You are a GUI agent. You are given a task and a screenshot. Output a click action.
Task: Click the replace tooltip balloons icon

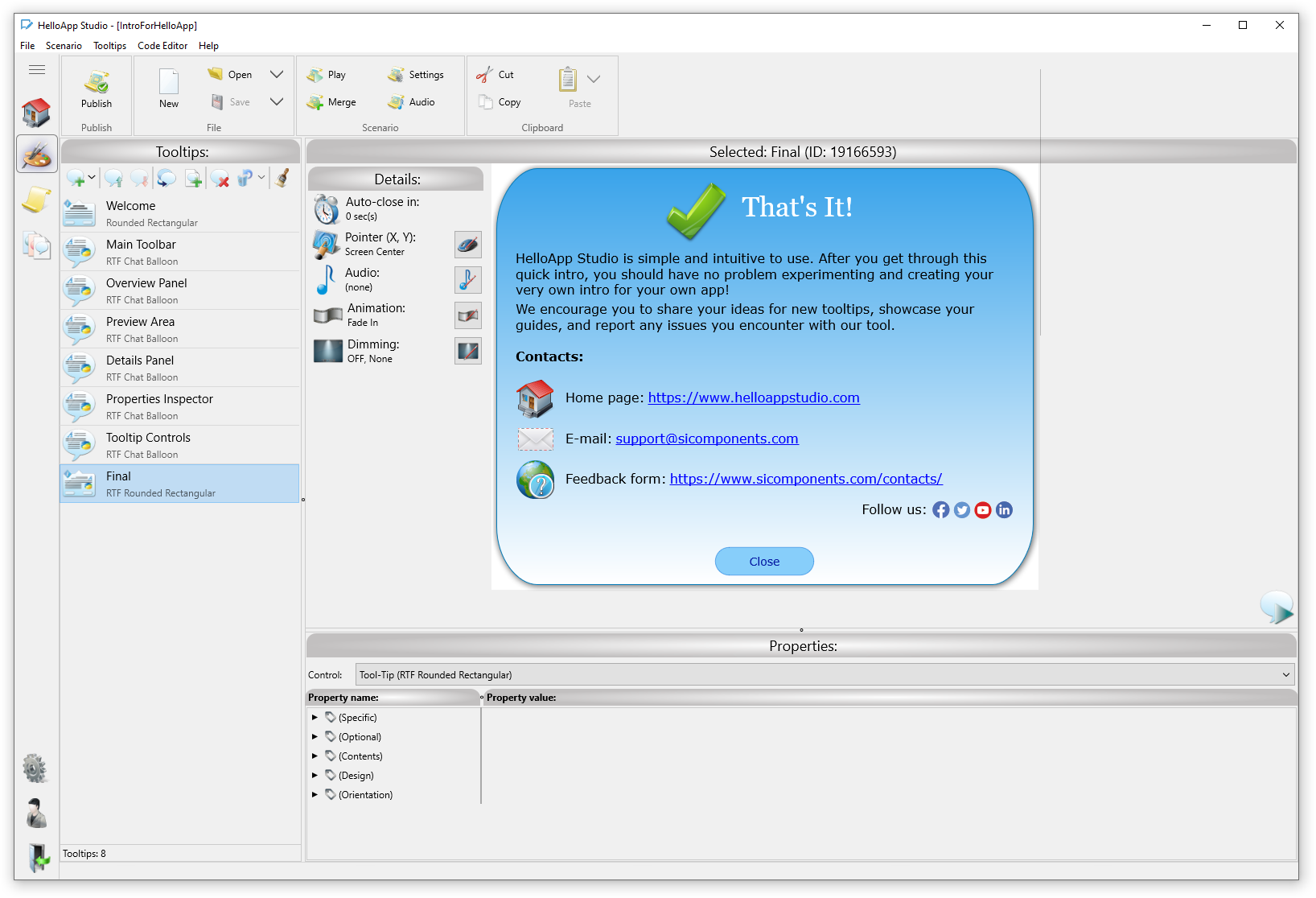pyautogui.click(x=167, y=178)
